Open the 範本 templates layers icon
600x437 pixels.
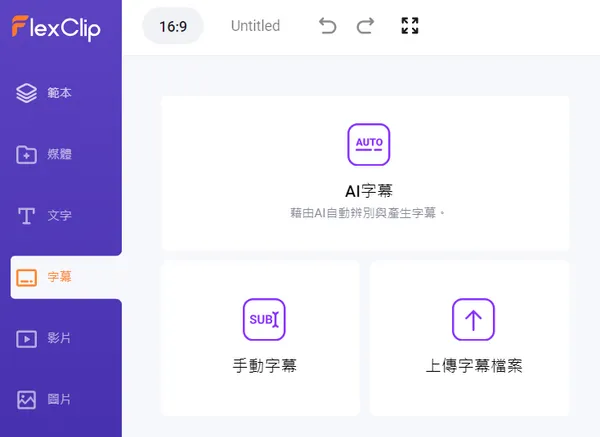click(x=26, y=93)
